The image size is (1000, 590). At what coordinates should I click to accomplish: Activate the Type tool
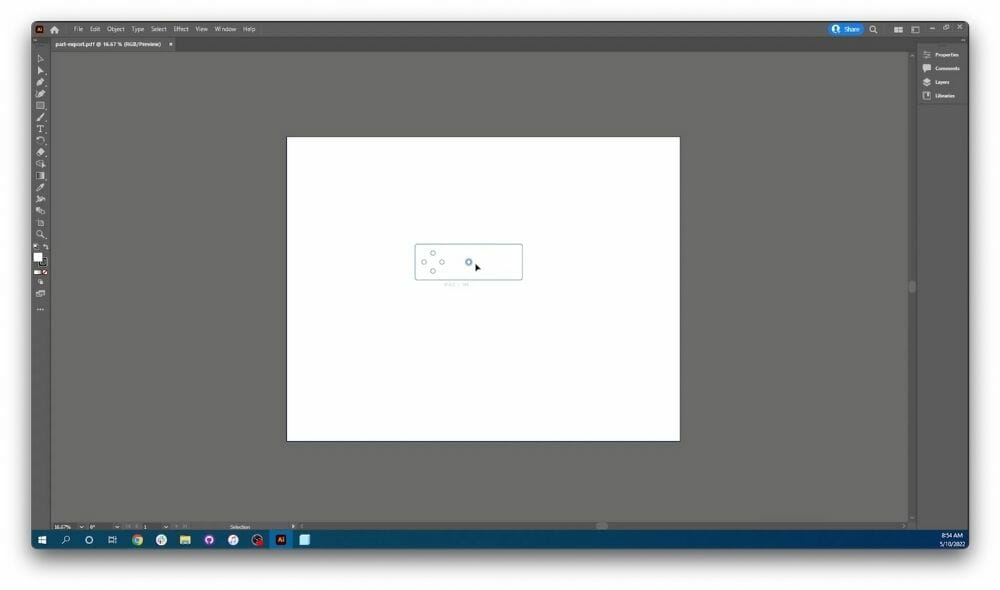(40, 128)
